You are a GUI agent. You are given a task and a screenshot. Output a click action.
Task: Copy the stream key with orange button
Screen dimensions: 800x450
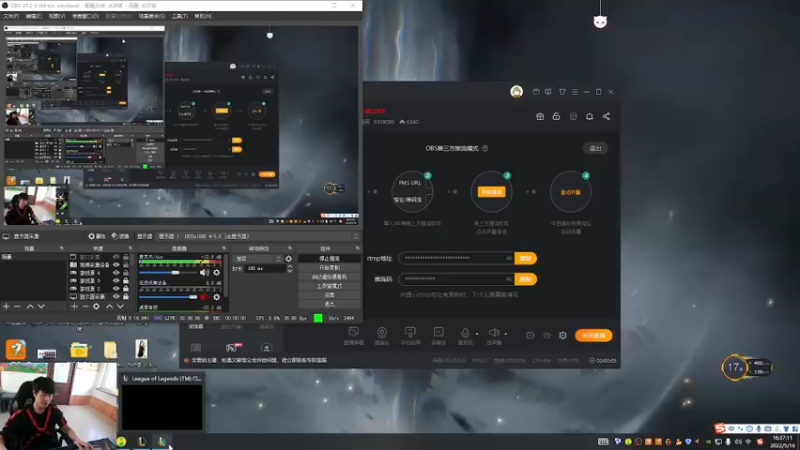(526, 279)
